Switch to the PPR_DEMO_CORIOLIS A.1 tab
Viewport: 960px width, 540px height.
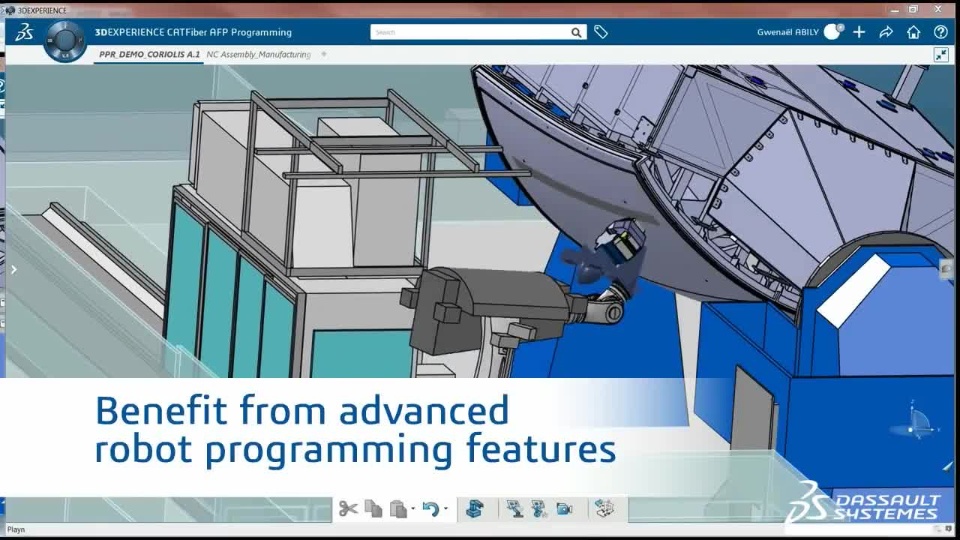pyautogui.click(x=149, y=54)
